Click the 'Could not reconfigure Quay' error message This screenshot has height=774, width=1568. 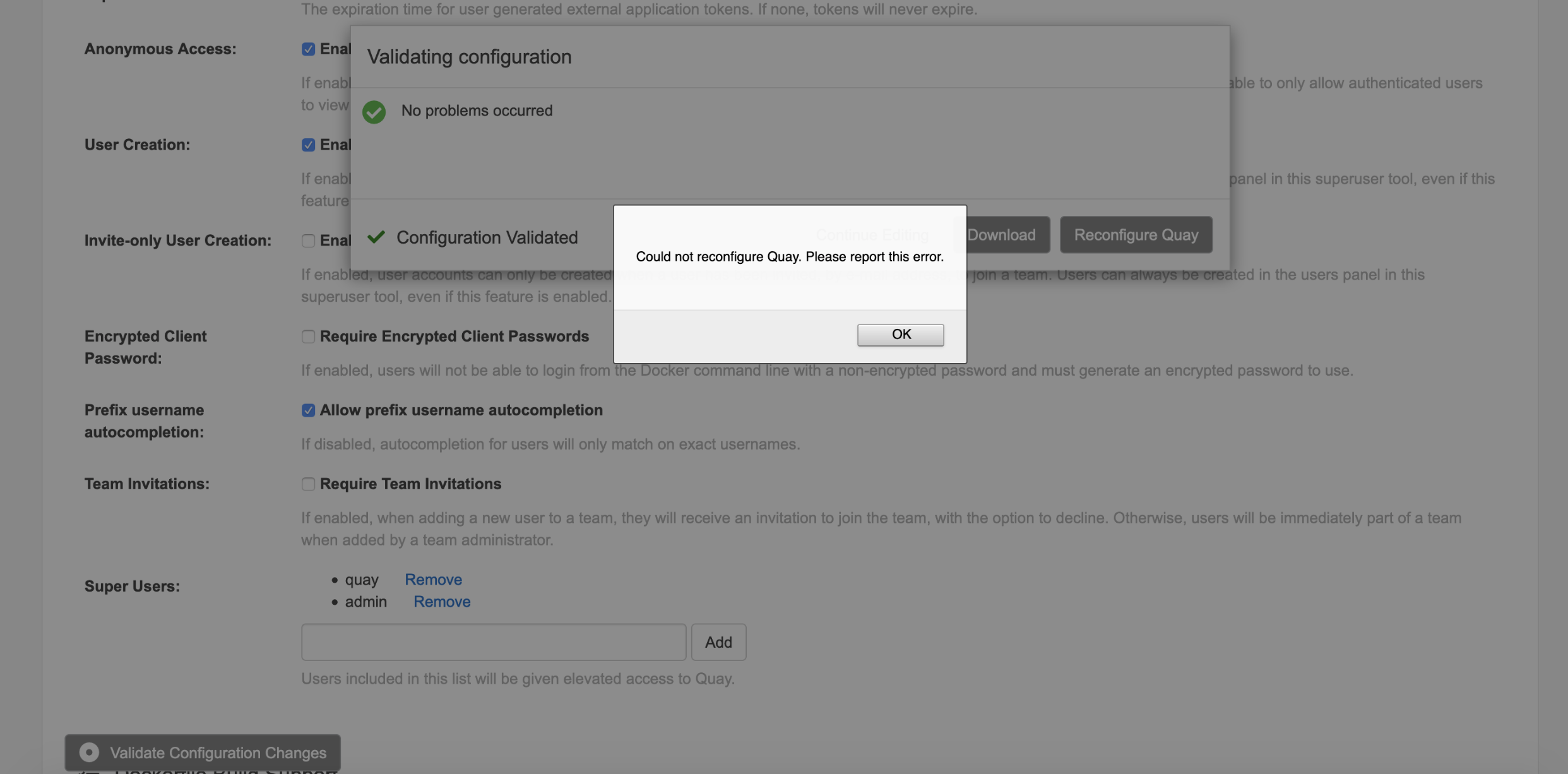coord(789,257)
